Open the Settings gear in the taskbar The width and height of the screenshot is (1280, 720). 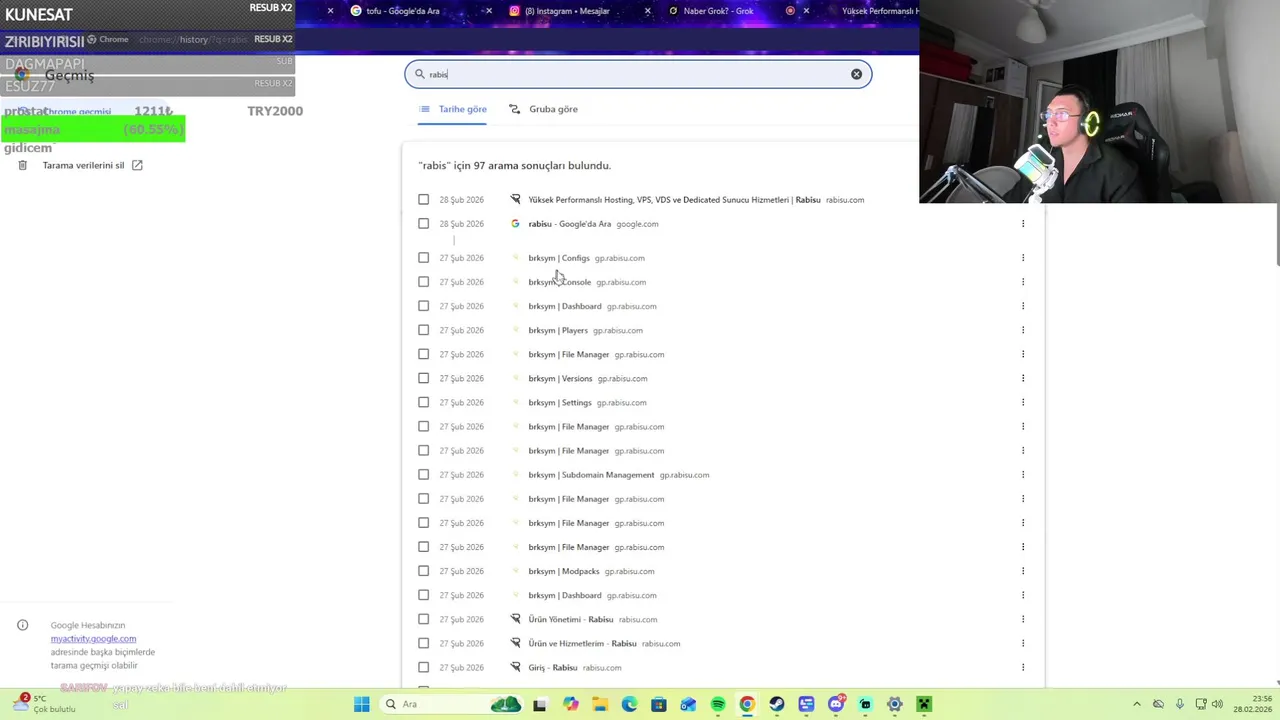895,704
